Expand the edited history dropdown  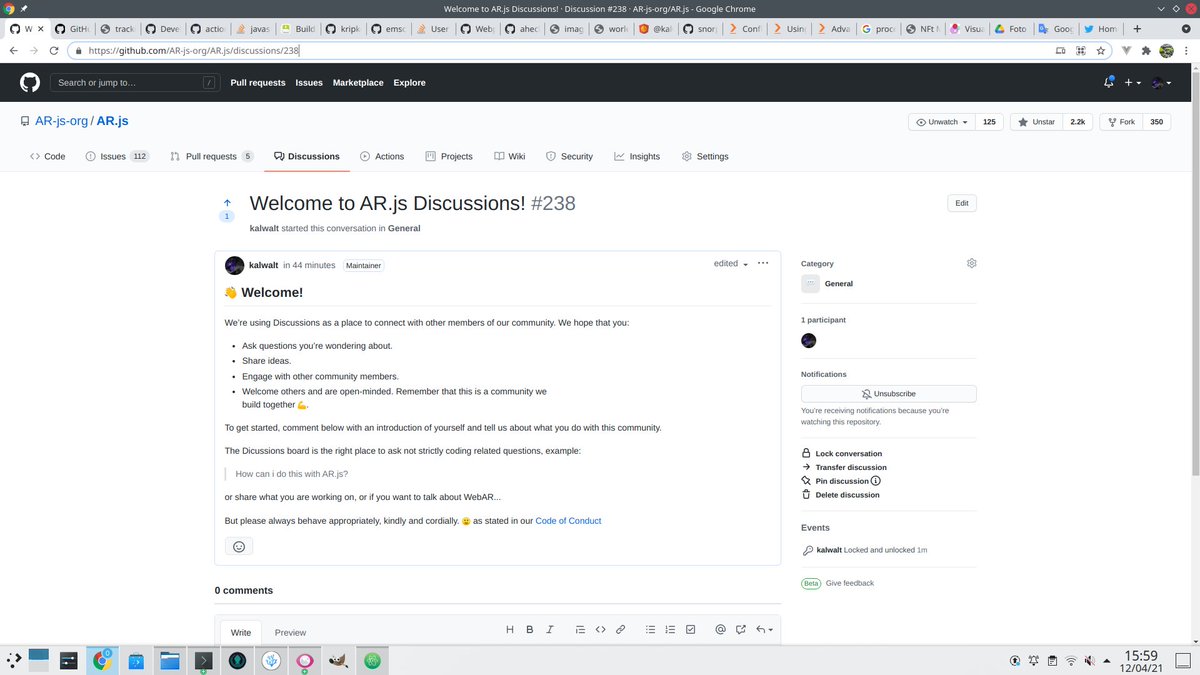731,264
